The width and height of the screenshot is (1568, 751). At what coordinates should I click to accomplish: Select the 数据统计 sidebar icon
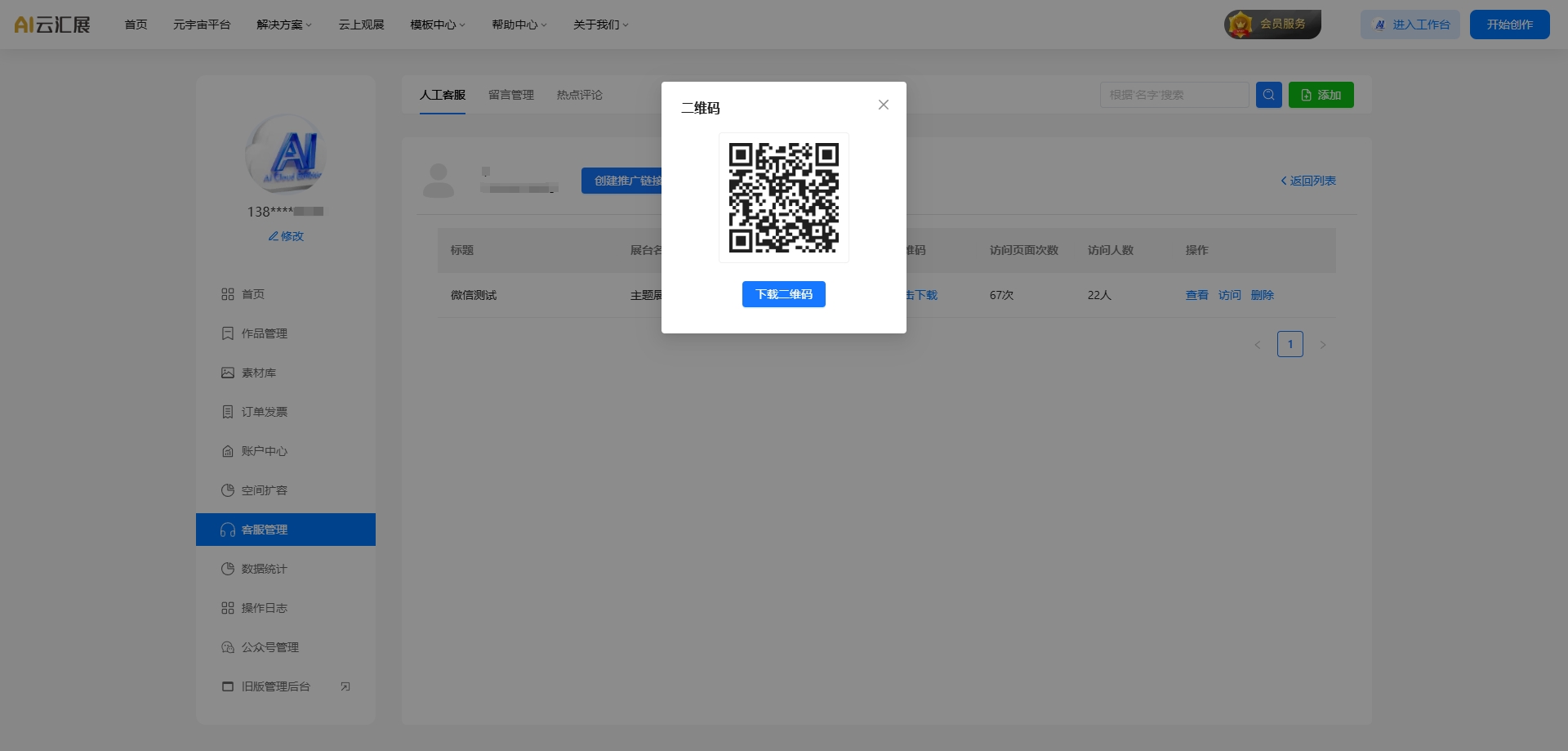pos(229,569)
